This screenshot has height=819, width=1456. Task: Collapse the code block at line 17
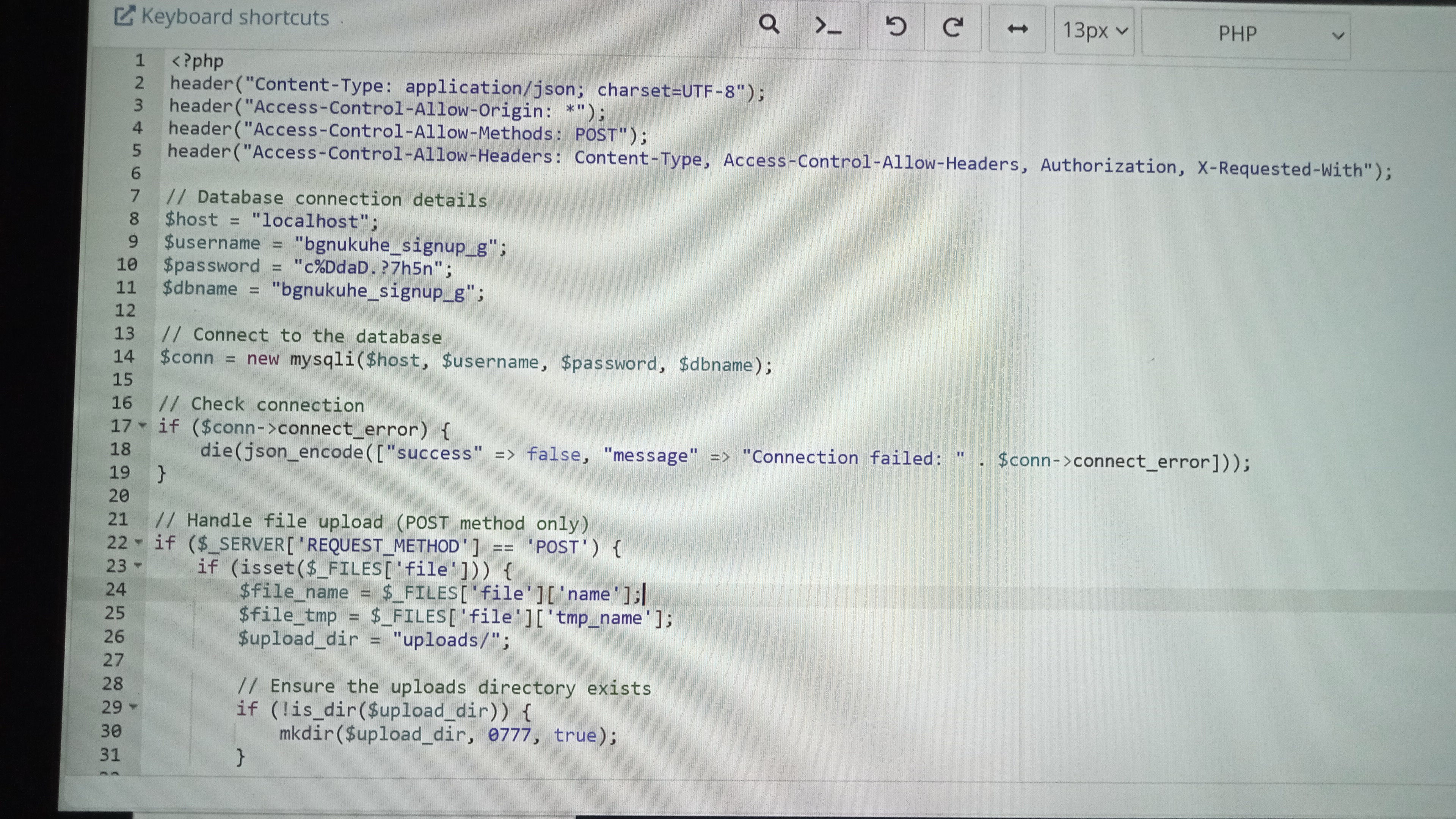(143, 425)
